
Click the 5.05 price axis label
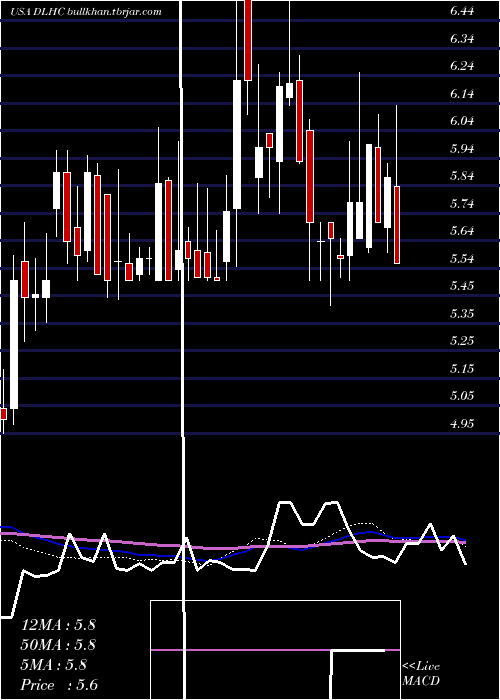coord(462,396)
